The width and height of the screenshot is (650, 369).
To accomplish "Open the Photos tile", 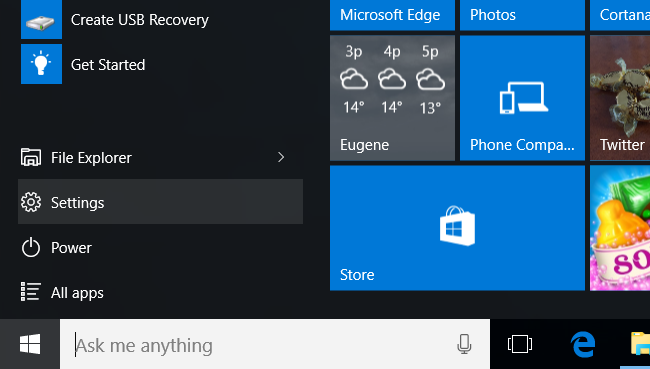I will click(522, 15).
